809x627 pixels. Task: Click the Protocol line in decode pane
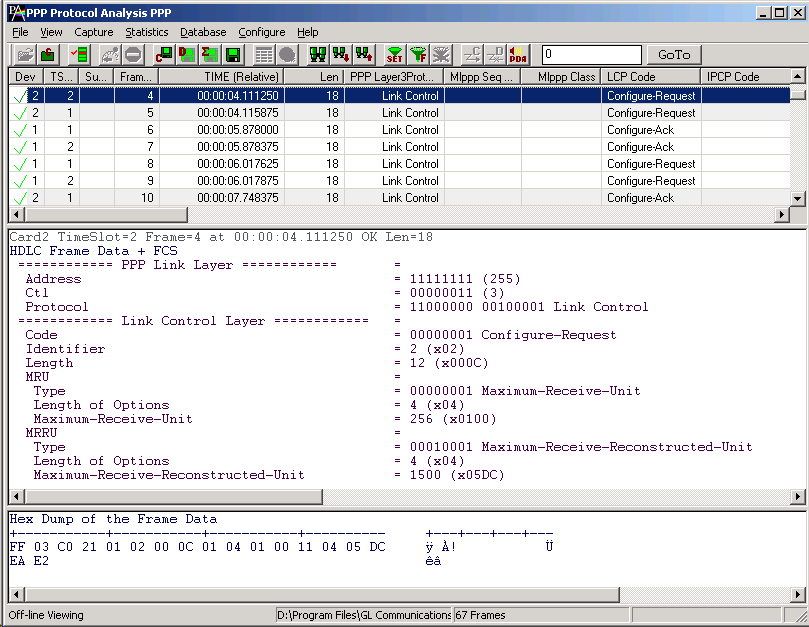337,307
